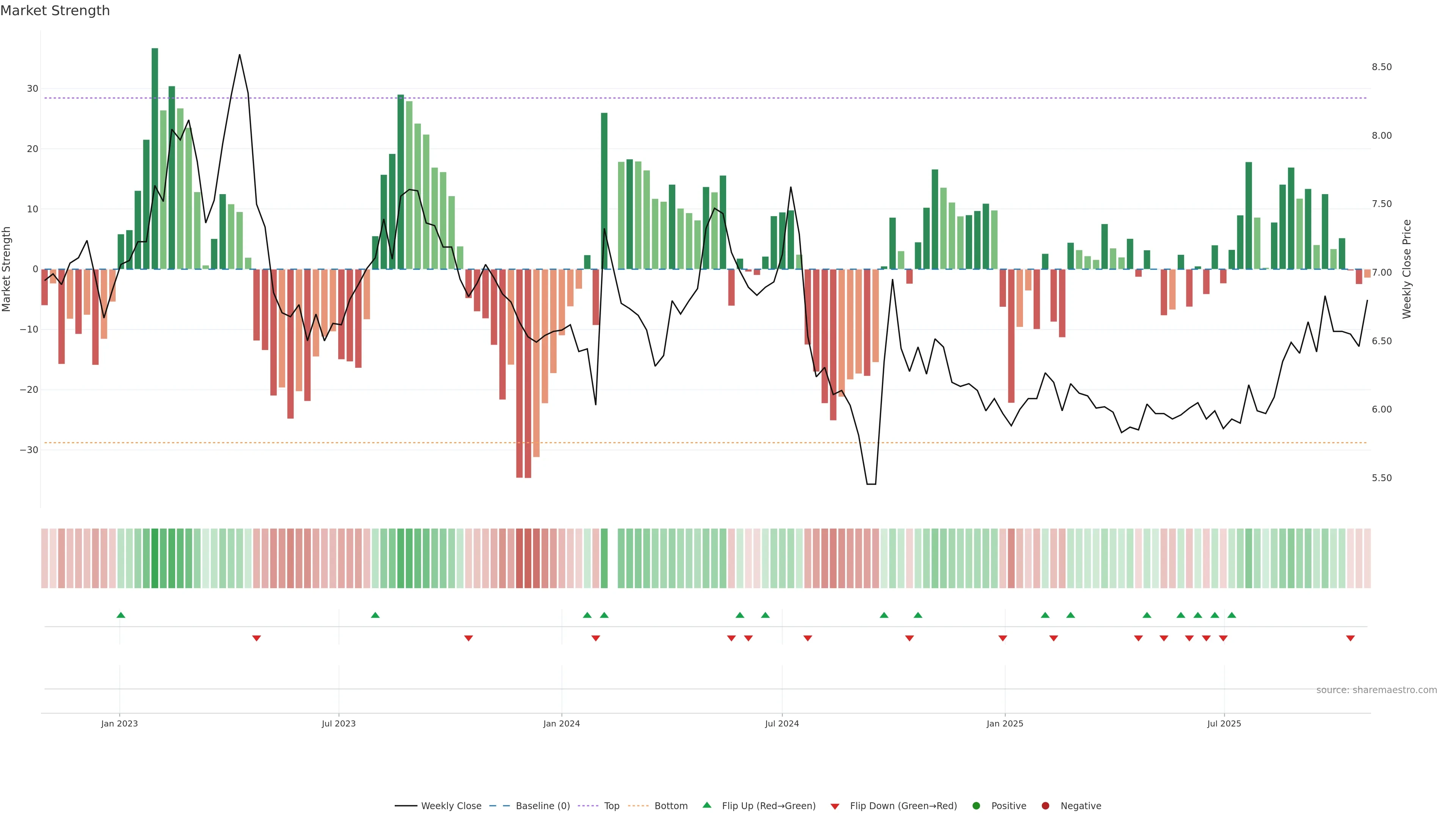Click the Jan 2024 x-axis label
The image size is (1456, 819).
[561, 723]
